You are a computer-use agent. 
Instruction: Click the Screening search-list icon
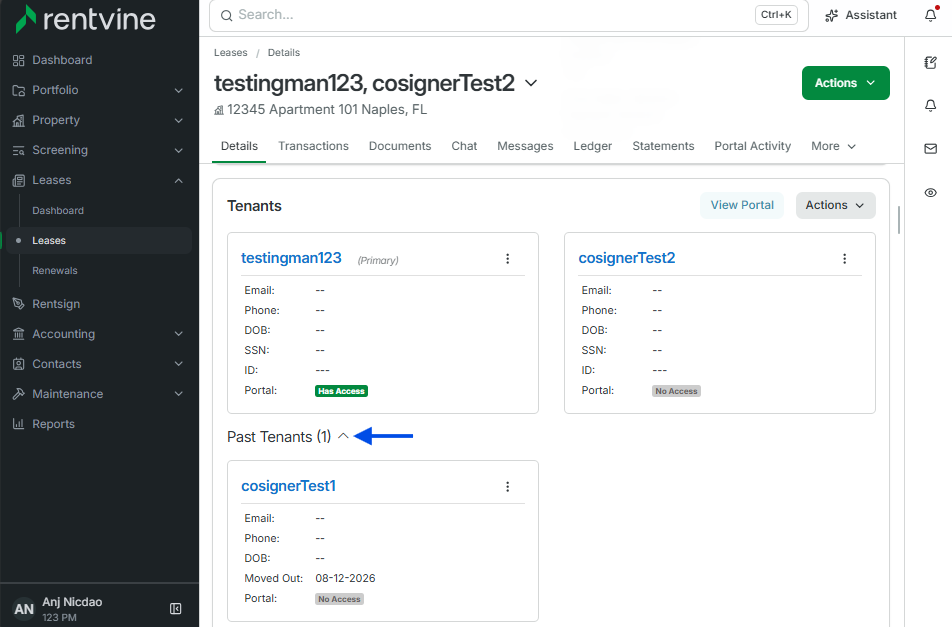click(19, 150)
